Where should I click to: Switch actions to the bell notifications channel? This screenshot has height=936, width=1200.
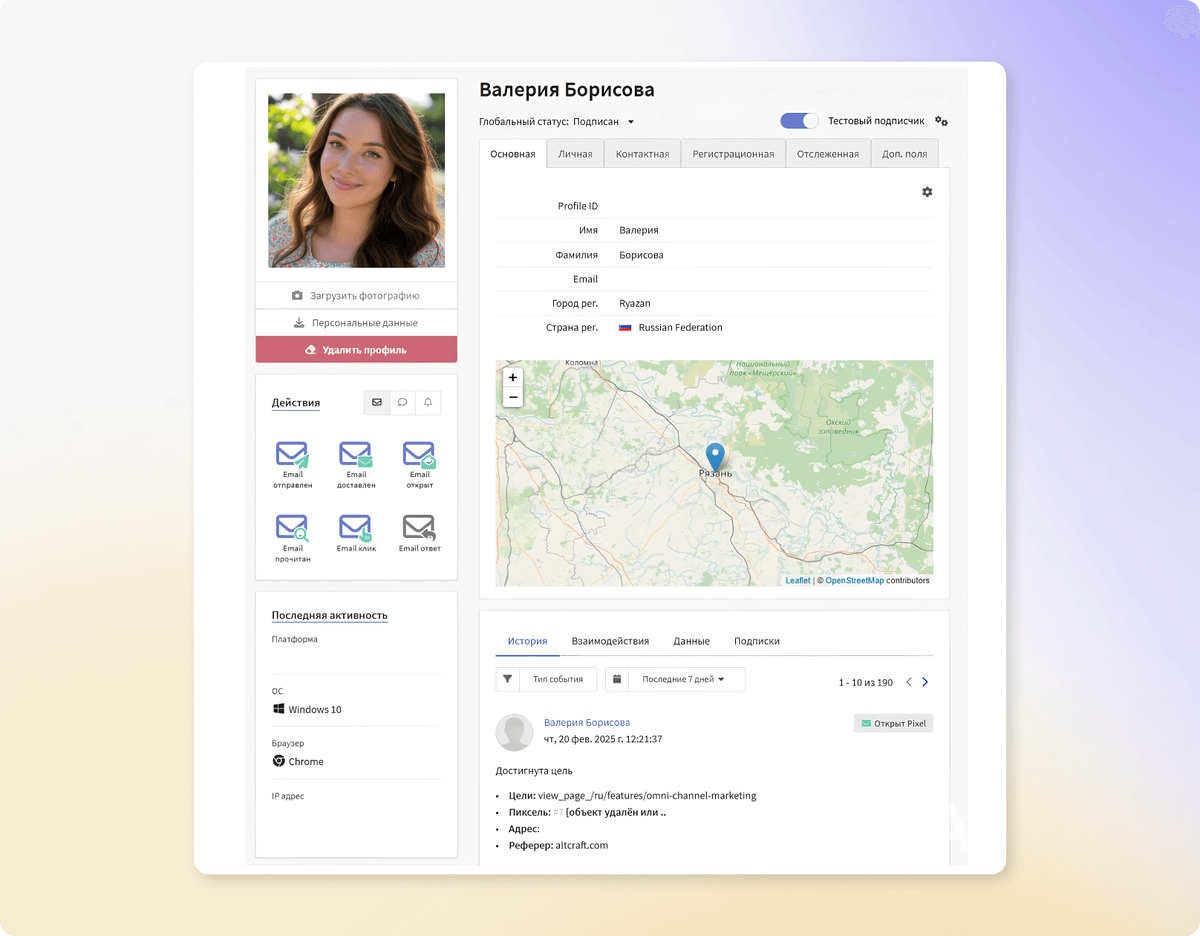click(x=428, y=402)
